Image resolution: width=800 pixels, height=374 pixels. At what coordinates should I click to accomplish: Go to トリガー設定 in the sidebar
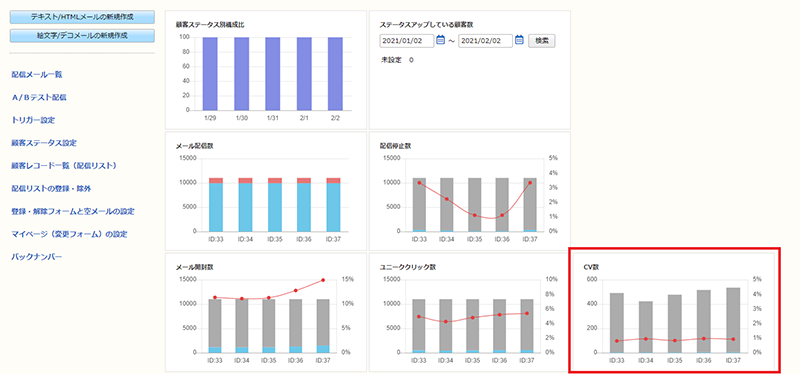pos(33,120)
